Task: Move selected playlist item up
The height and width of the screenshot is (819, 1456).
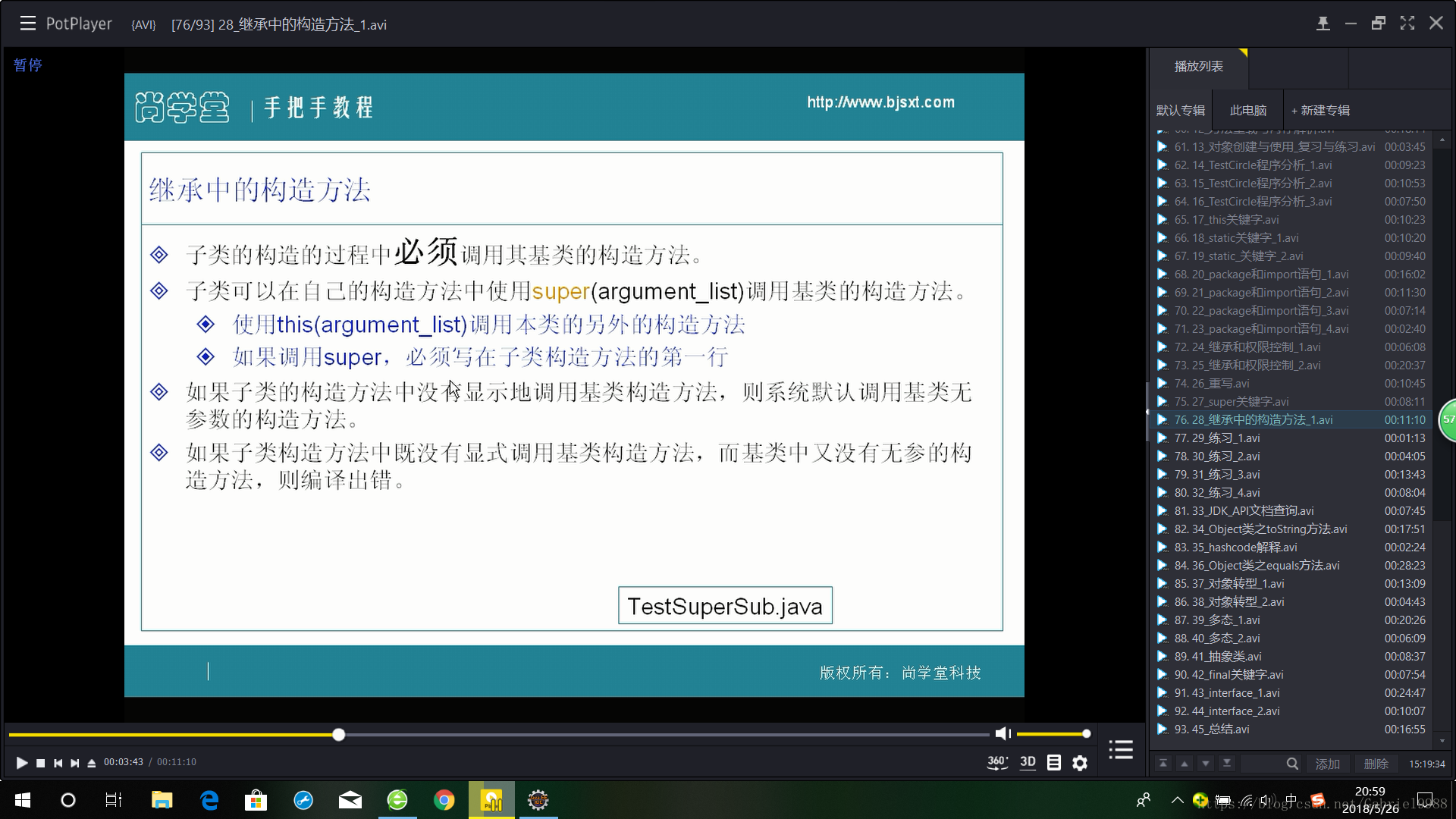Action: pos(1185,764)
